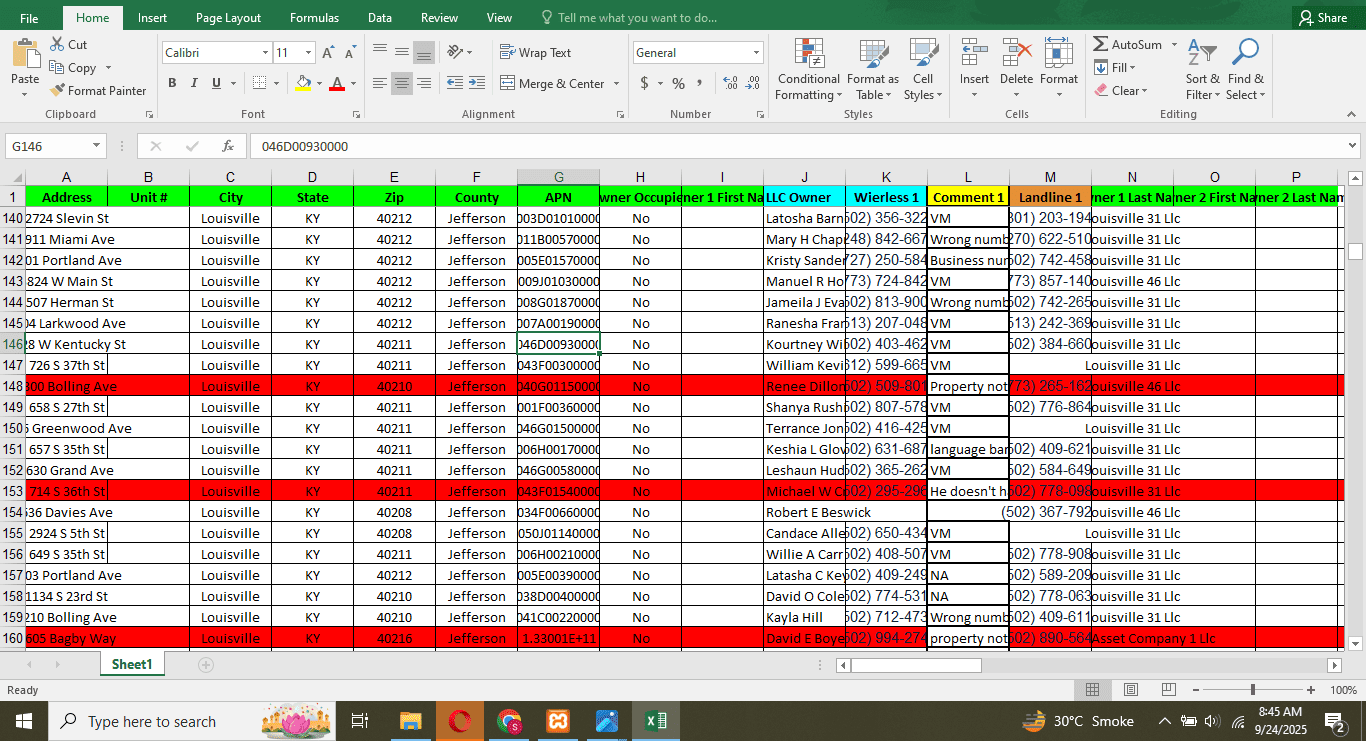Open the Page Layout ribbon tab
This screenshot has height=741, width=1366.
(228, 18)
